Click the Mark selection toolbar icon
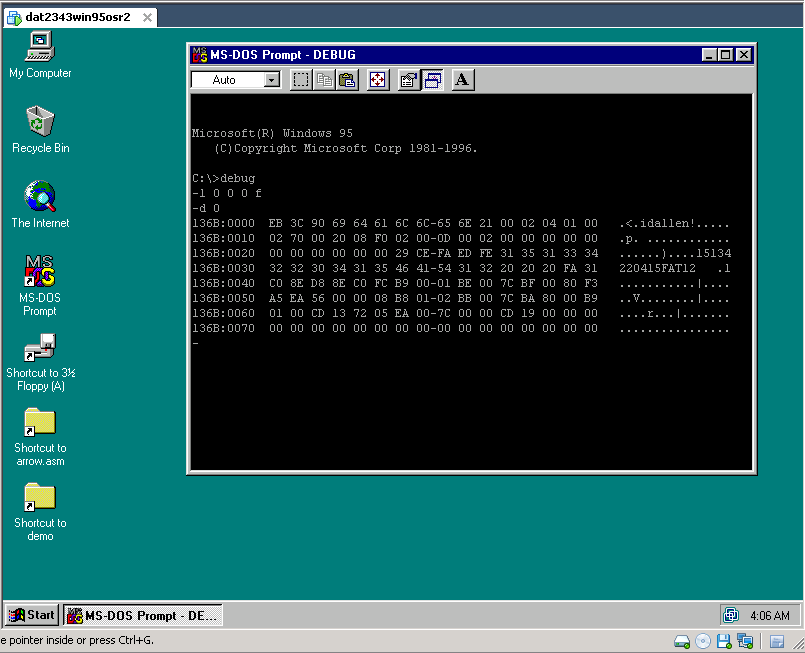This screenshot has height=653, width=805. pyautogui.click(x=301, y=80)
